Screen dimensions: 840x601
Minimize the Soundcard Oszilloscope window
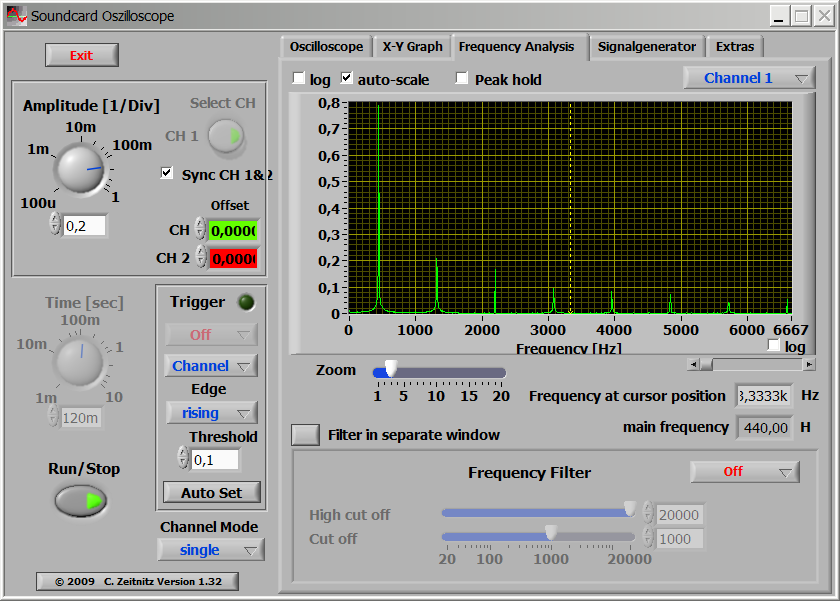point(779,16)
